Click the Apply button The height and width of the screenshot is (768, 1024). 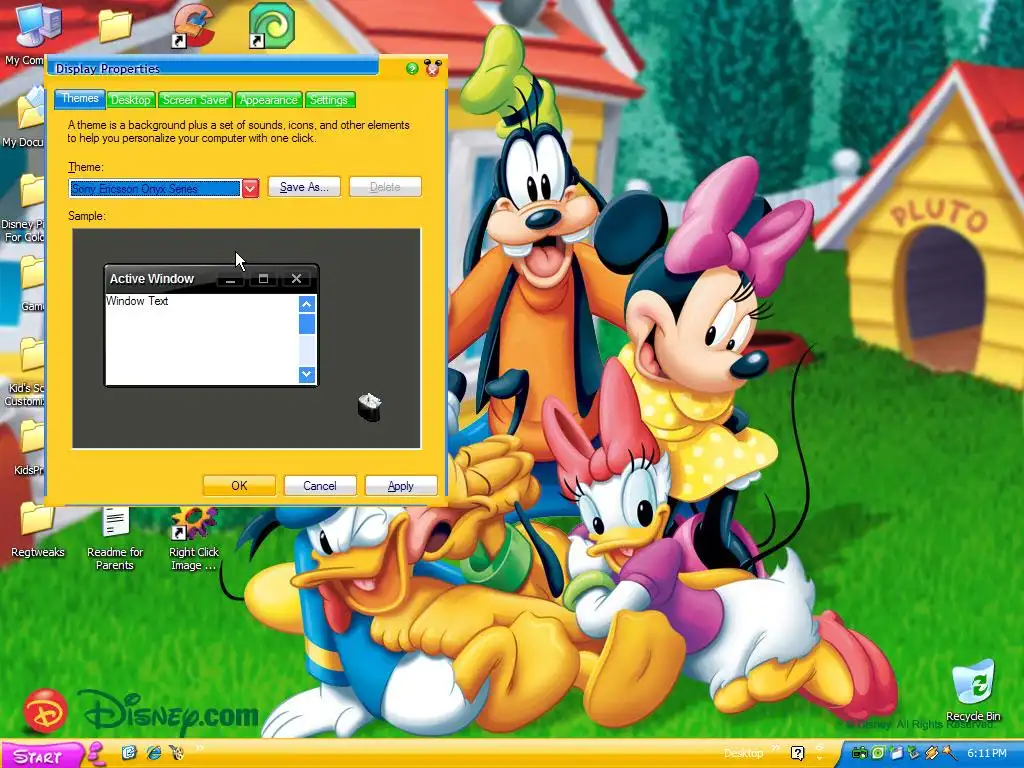[x=401, y=485]
